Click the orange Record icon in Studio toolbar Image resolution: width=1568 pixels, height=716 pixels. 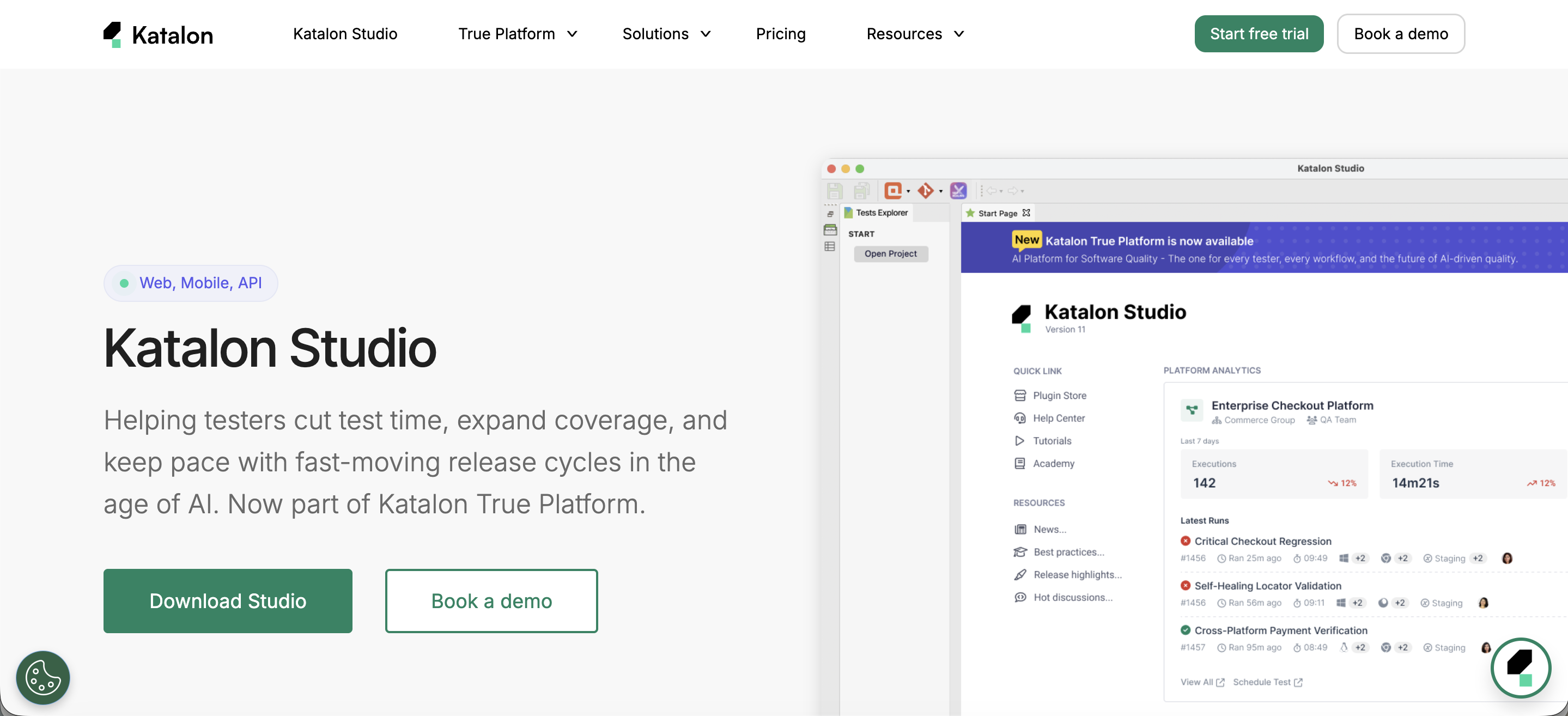pos(893,191)
